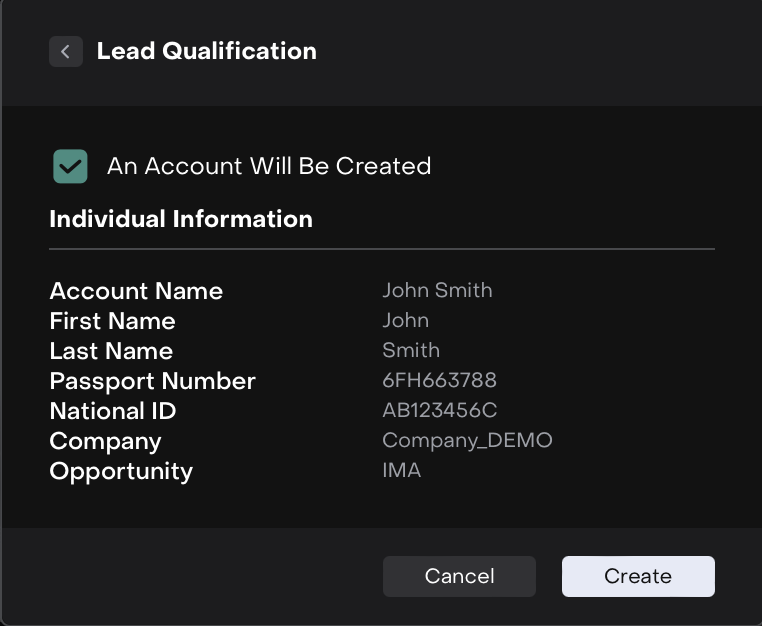The width and height of the screenshot is (762, 626).
Task: Click the "An Account Will Be Created" label
Action: tap(268, 166)
